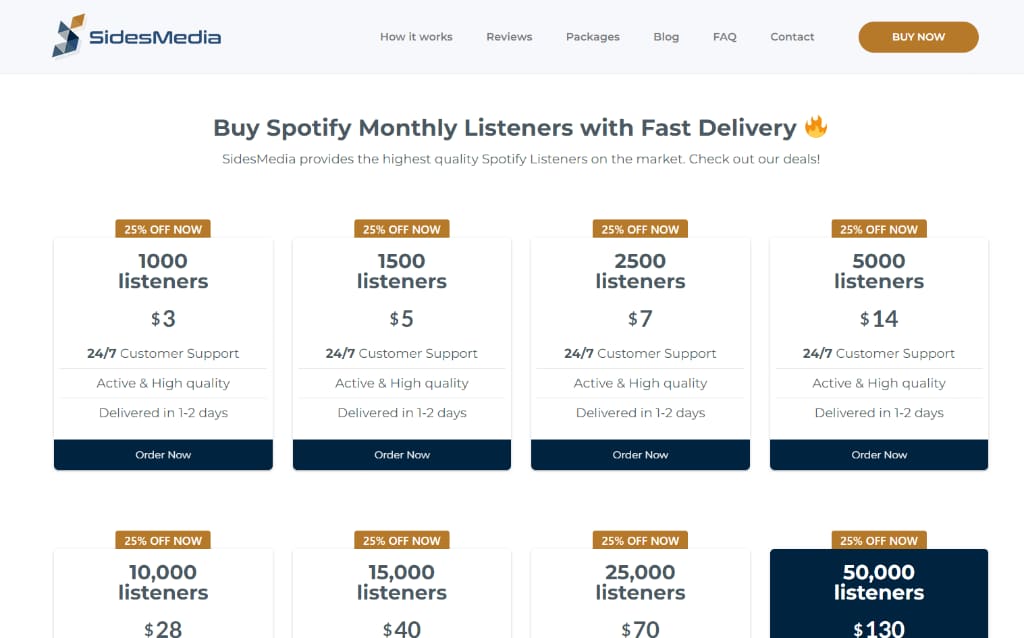Select the 1500 listeners card title
This screenshot has height=638, width=1024.
402,271
